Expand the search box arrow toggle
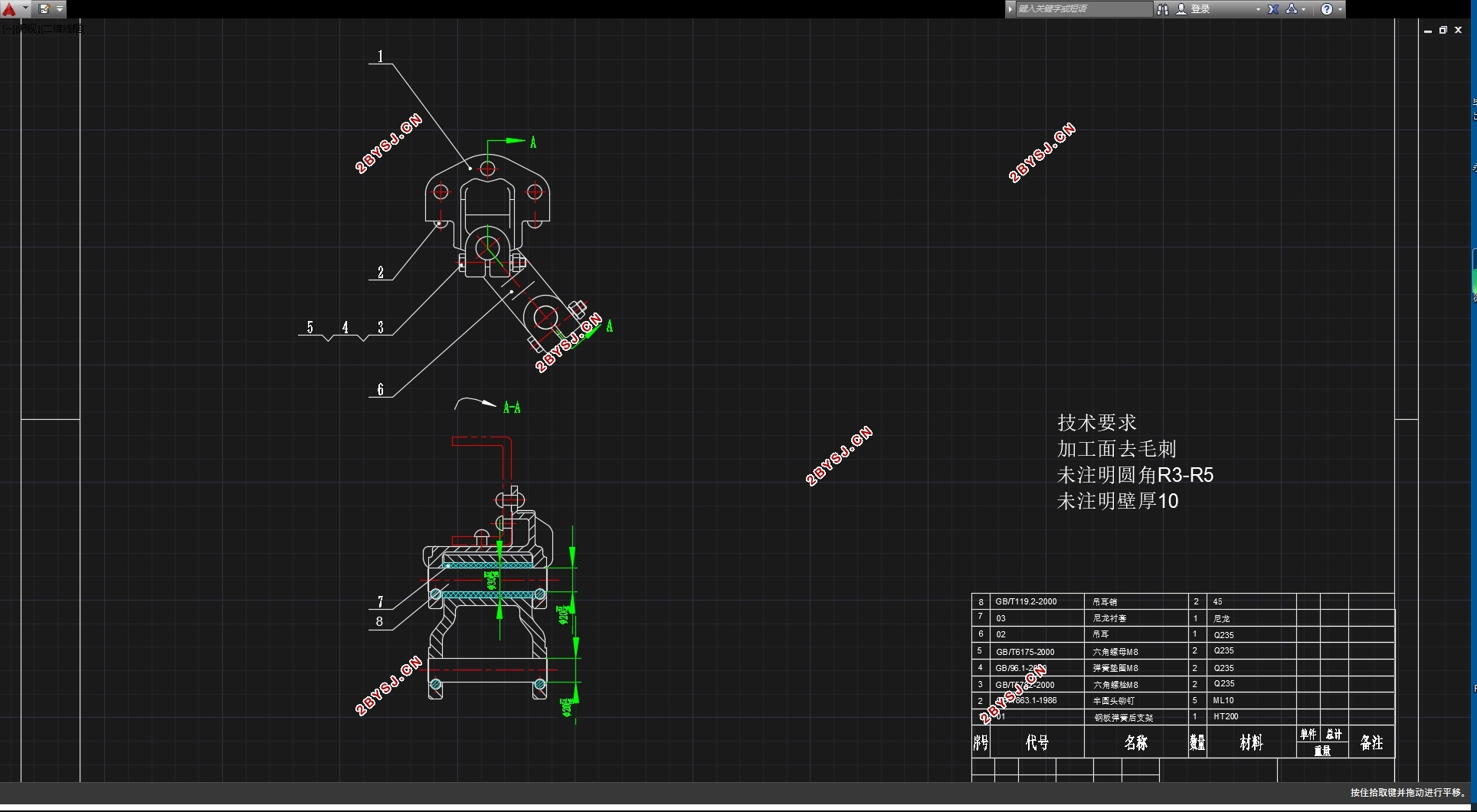This screenshot has width=1477, height=812. tap(1010, 9)
